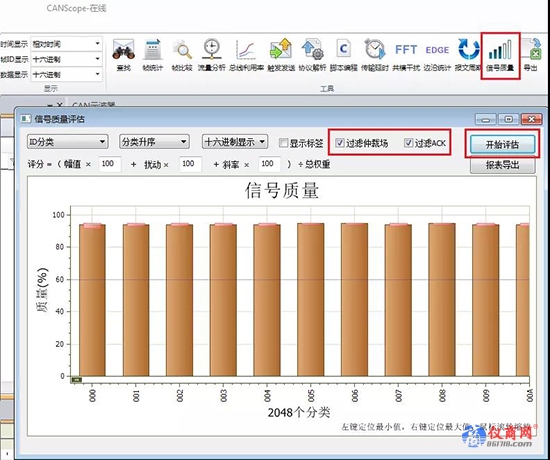Click the bar for ID 005
Viewport: 550px width, 460px height.
[310, 299]
